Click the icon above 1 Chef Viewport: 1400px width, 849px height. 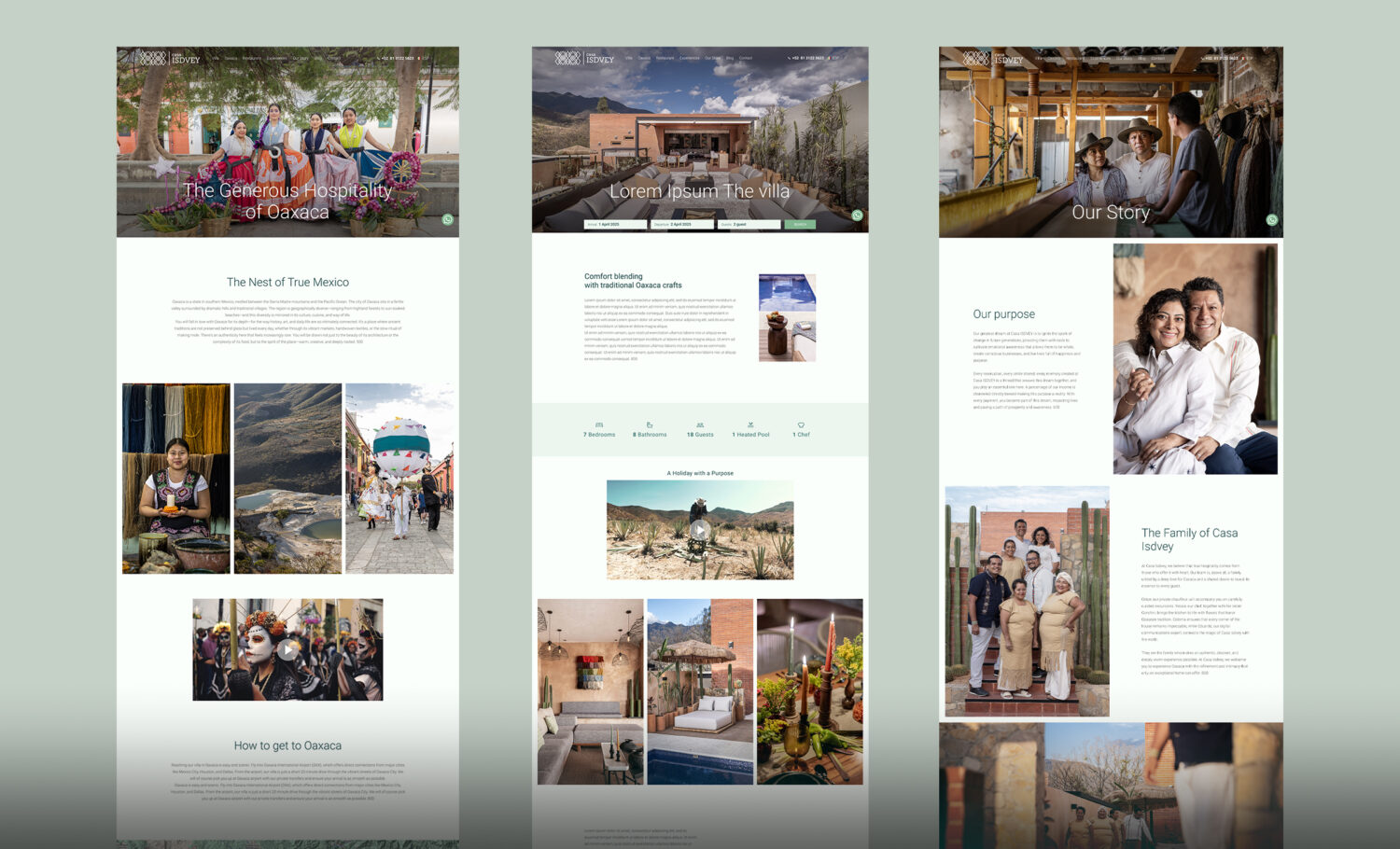(801, 425)
